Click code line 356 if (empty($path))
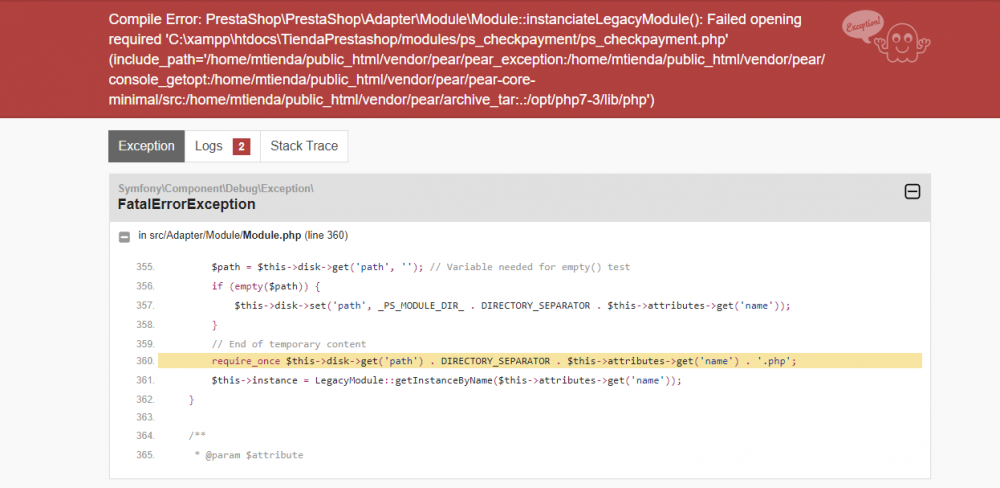1000x488 pixels. [265, 286]
